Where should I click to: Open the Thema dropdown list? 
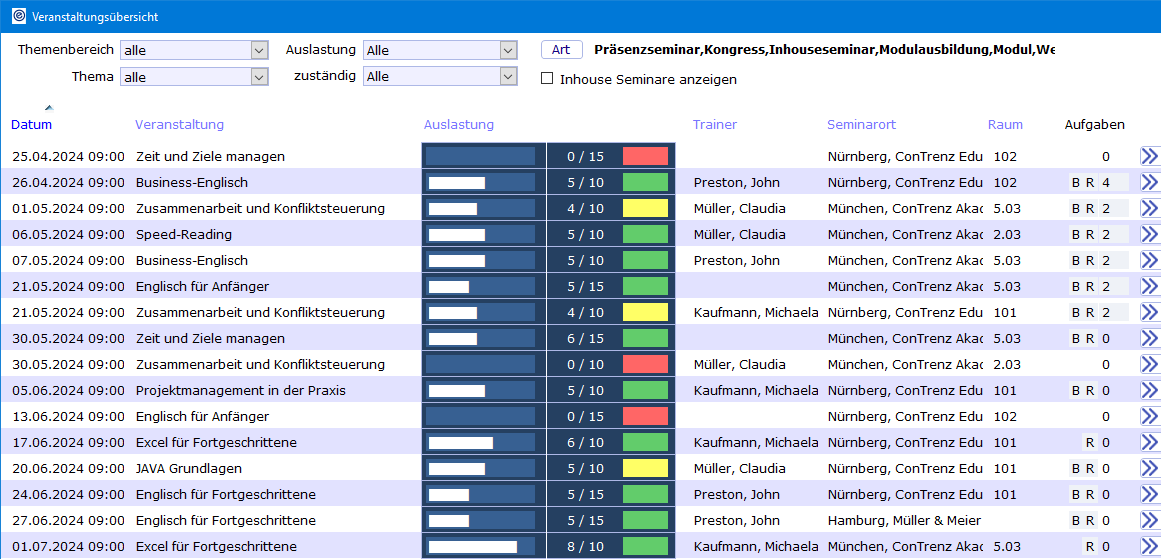[x=259, y=77]
